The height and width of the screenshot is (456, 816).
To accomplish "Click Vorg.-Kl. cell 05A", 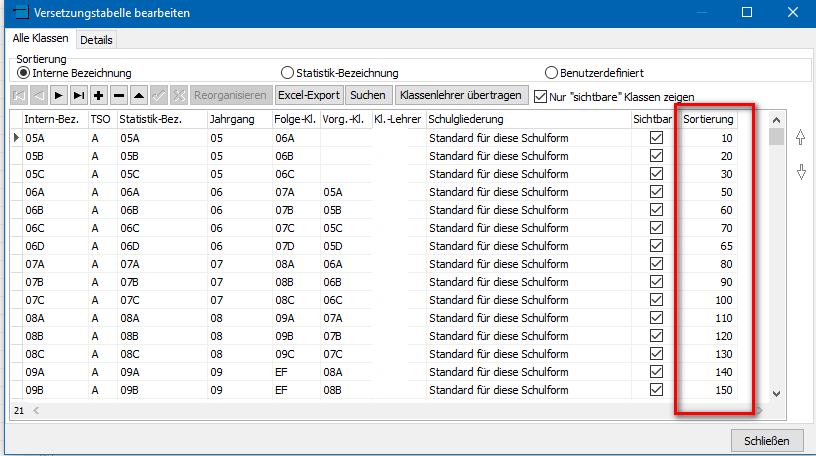I will 346,192.
